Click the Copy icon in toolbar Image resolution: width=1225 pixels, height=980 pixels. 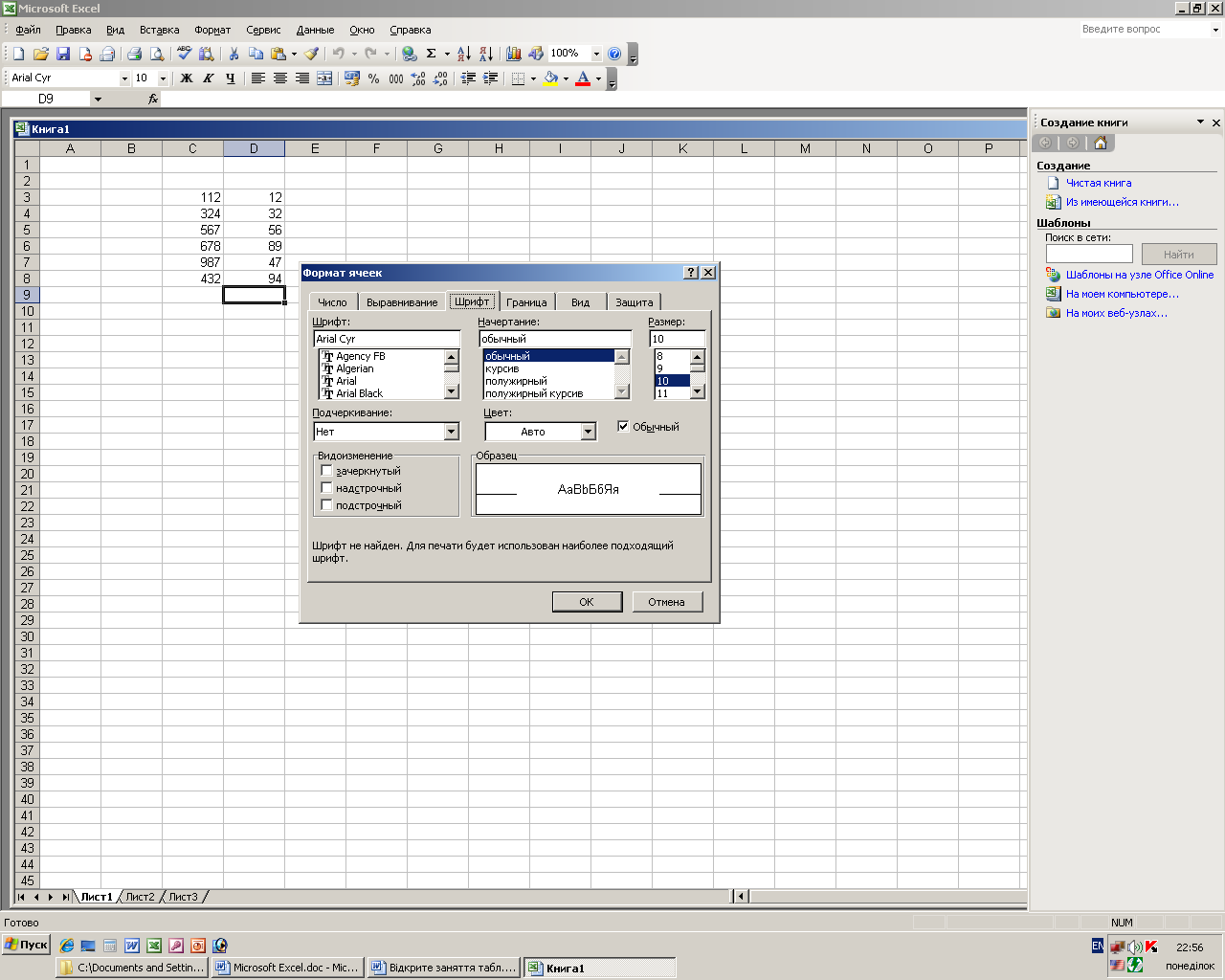coord(256,54)
